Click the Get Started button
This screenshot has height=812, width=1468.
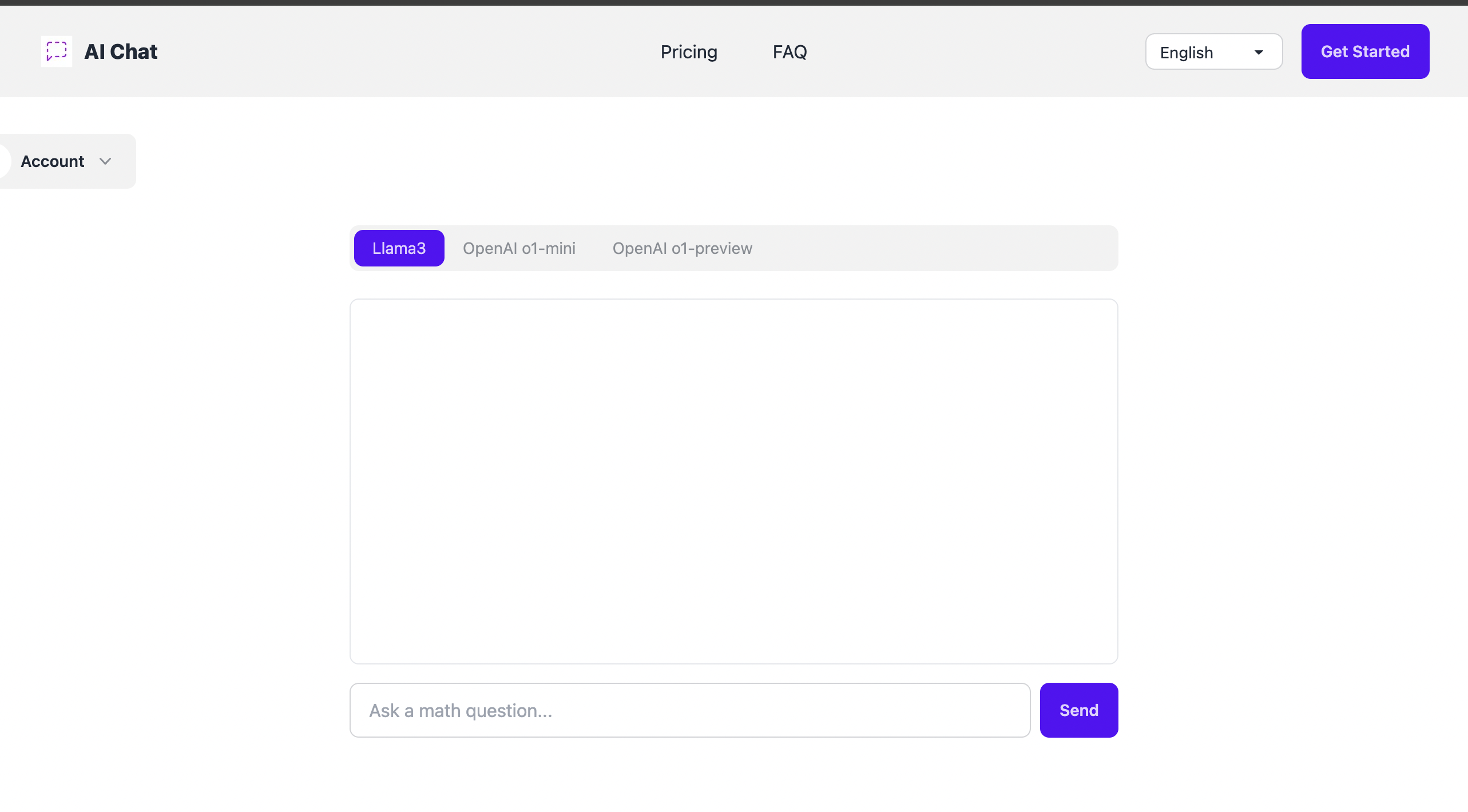coord(1365,51)
